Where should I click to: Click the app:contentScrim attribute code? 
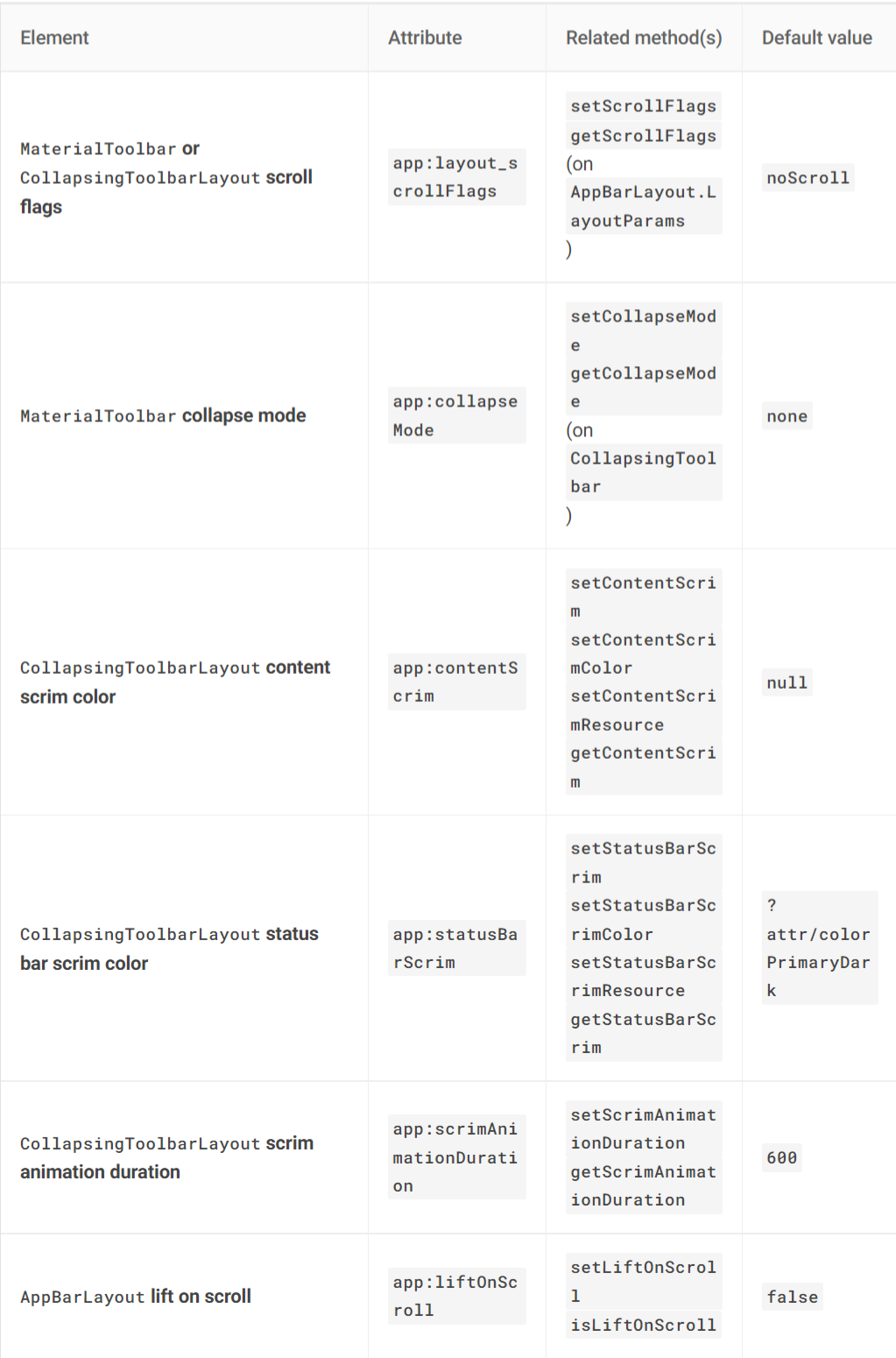456,682
